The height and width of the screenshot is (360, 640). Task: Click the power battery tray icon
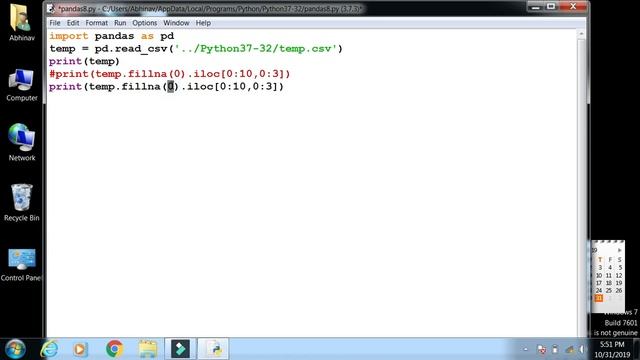pyautogui.click(x=555, y=349)
